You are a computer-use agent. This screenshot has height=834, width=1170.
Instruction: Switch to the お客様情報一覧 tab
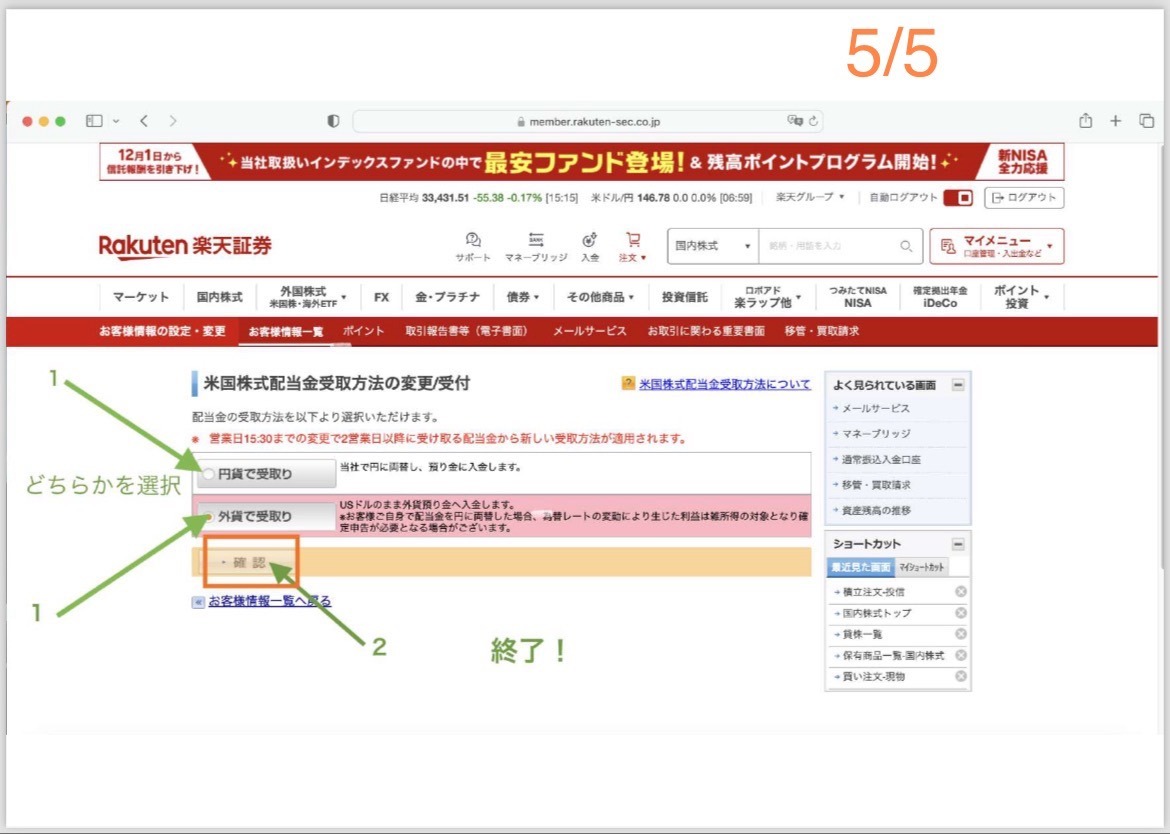[286, 331]
